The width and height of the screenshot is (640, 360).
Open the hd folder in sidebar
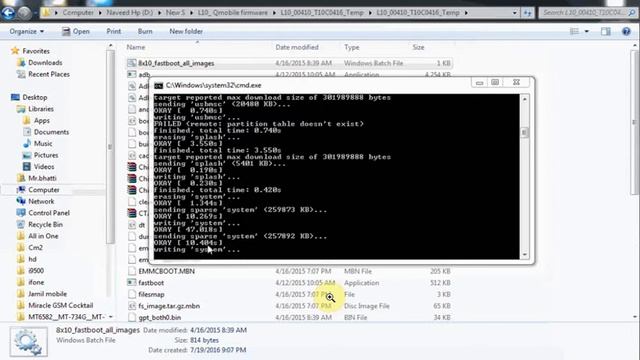(x=32, y=260)
